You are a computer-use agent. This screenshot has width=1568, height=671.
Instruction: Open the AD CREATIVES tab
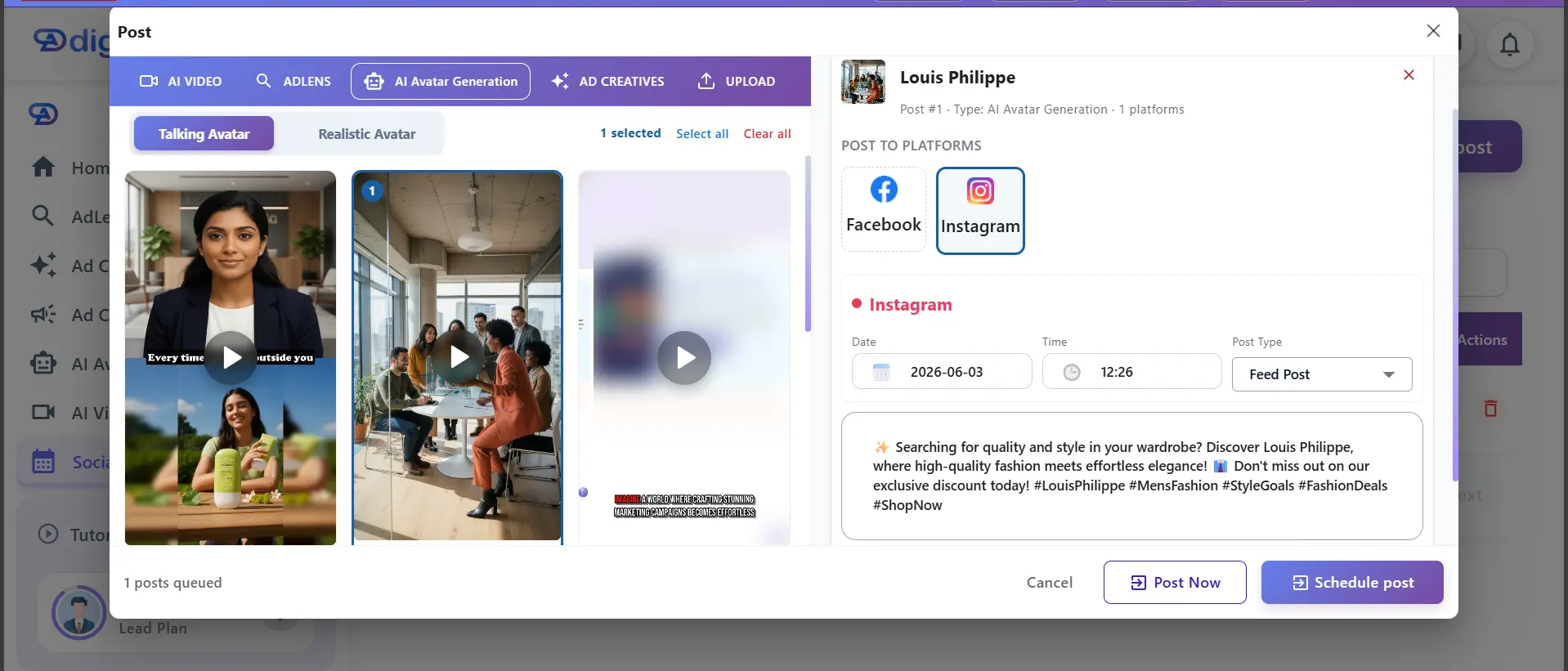[x=607, y=81]
